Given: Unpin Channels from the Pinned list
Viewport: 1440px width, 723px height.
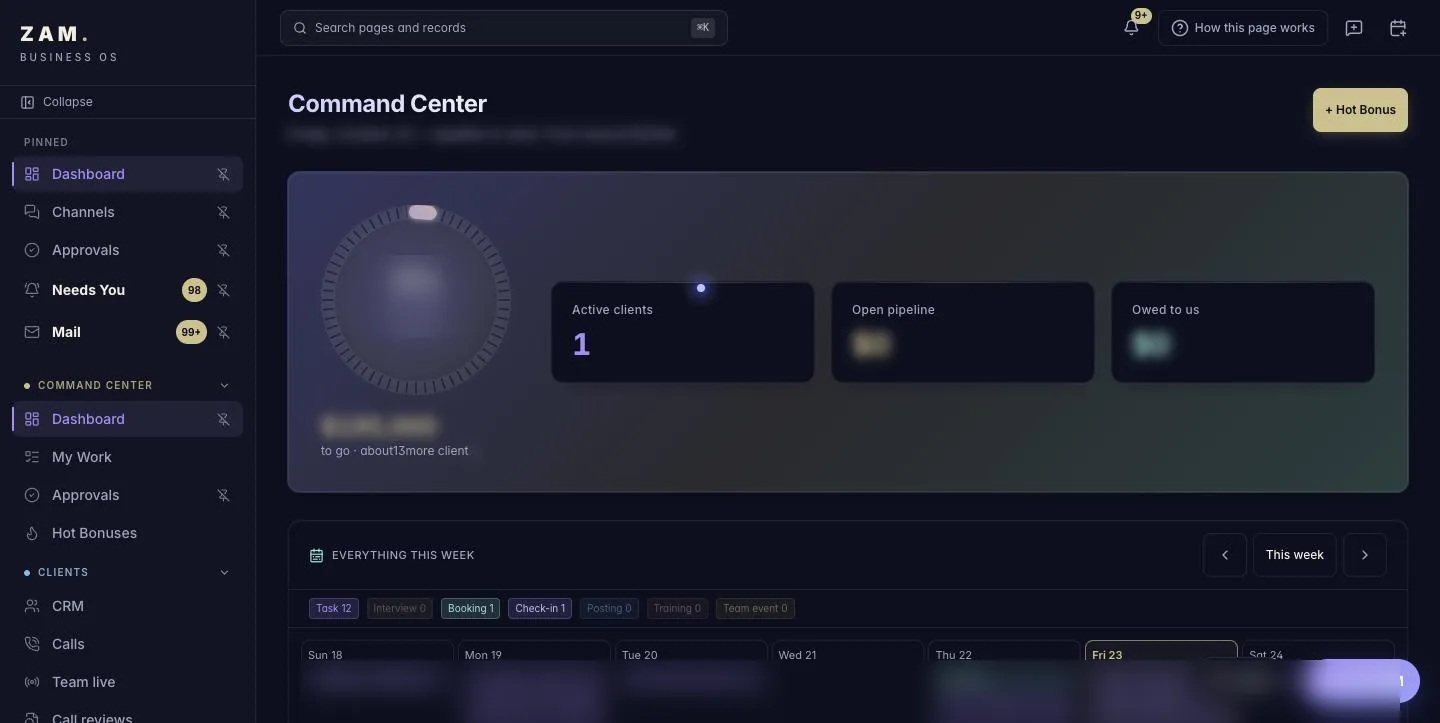Looking at the screenshot, I should pyautogui.click(x=224, y=212).
